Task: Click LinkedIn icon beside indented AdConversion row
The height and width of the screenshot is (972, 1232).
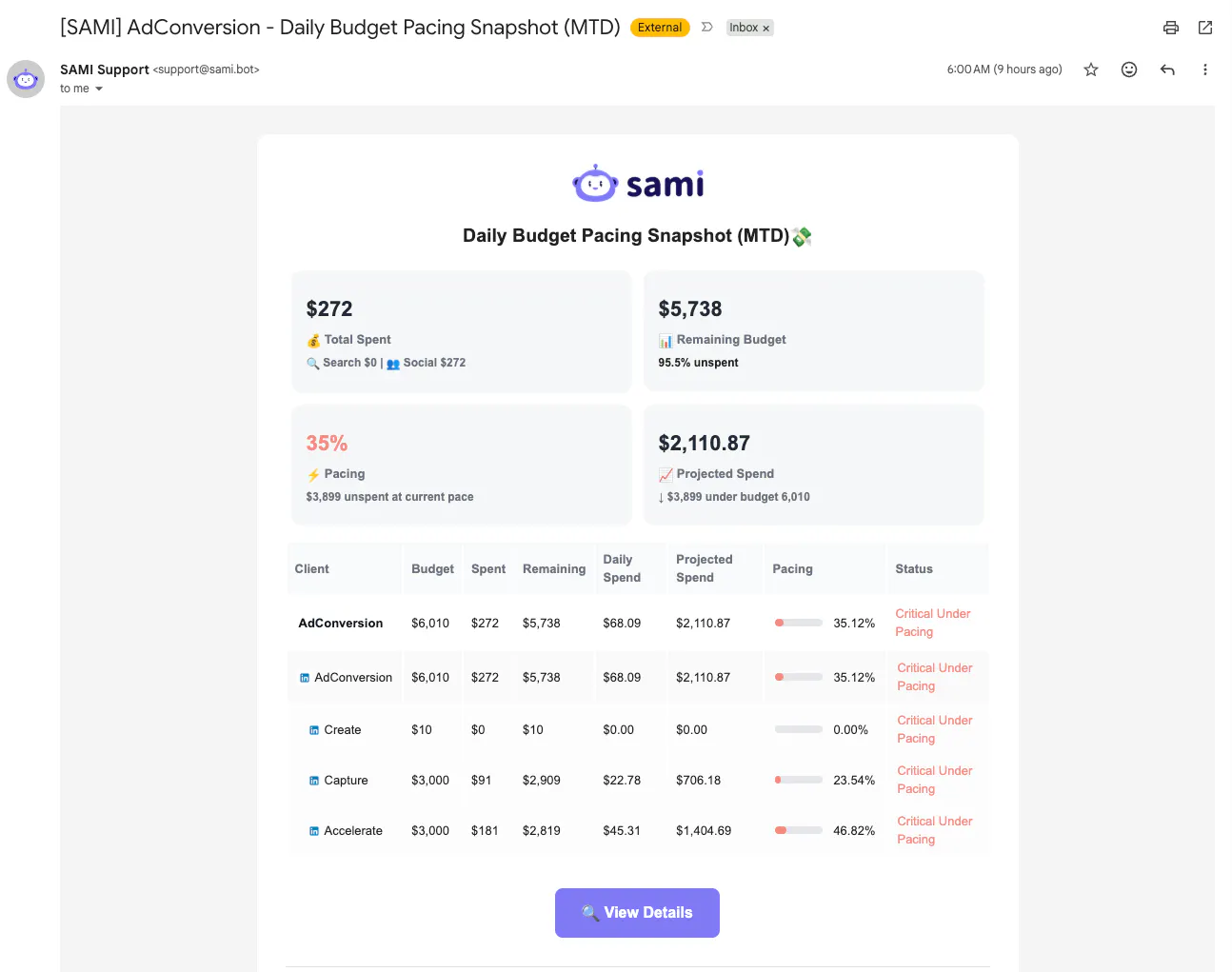Action: 305,678
